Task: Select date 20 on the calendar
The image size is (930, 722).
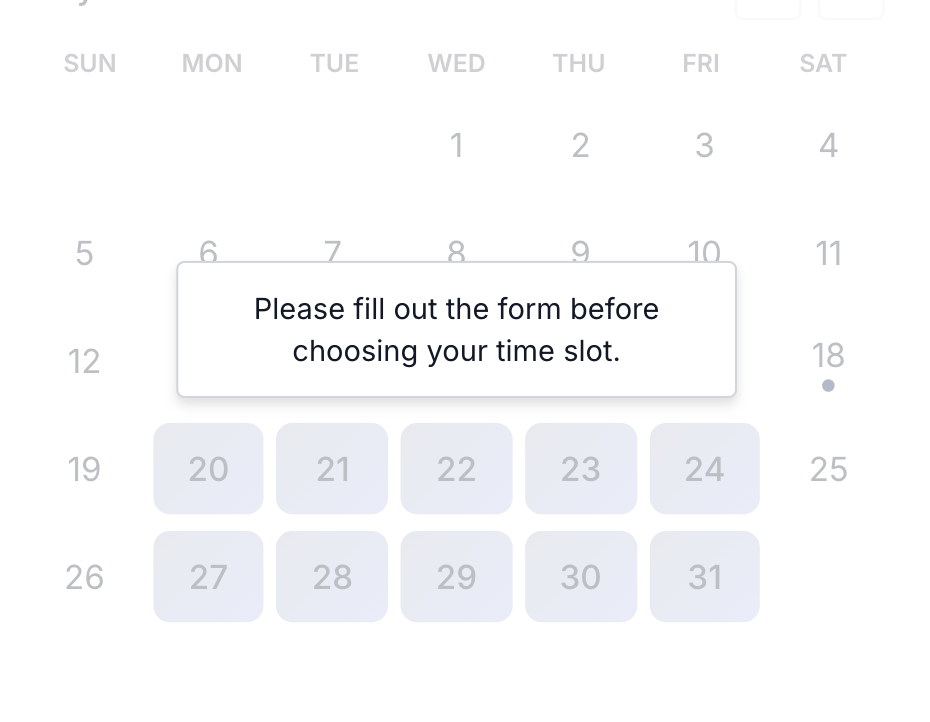Action: [x=208, y=469]
